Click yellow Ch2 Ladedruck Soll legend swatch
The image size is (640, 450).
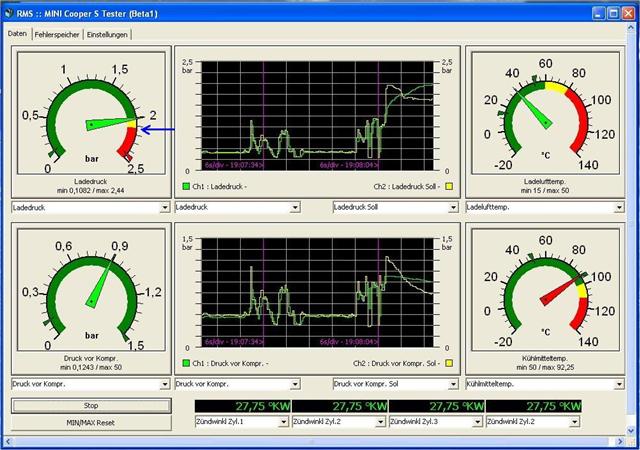point(449,186)
